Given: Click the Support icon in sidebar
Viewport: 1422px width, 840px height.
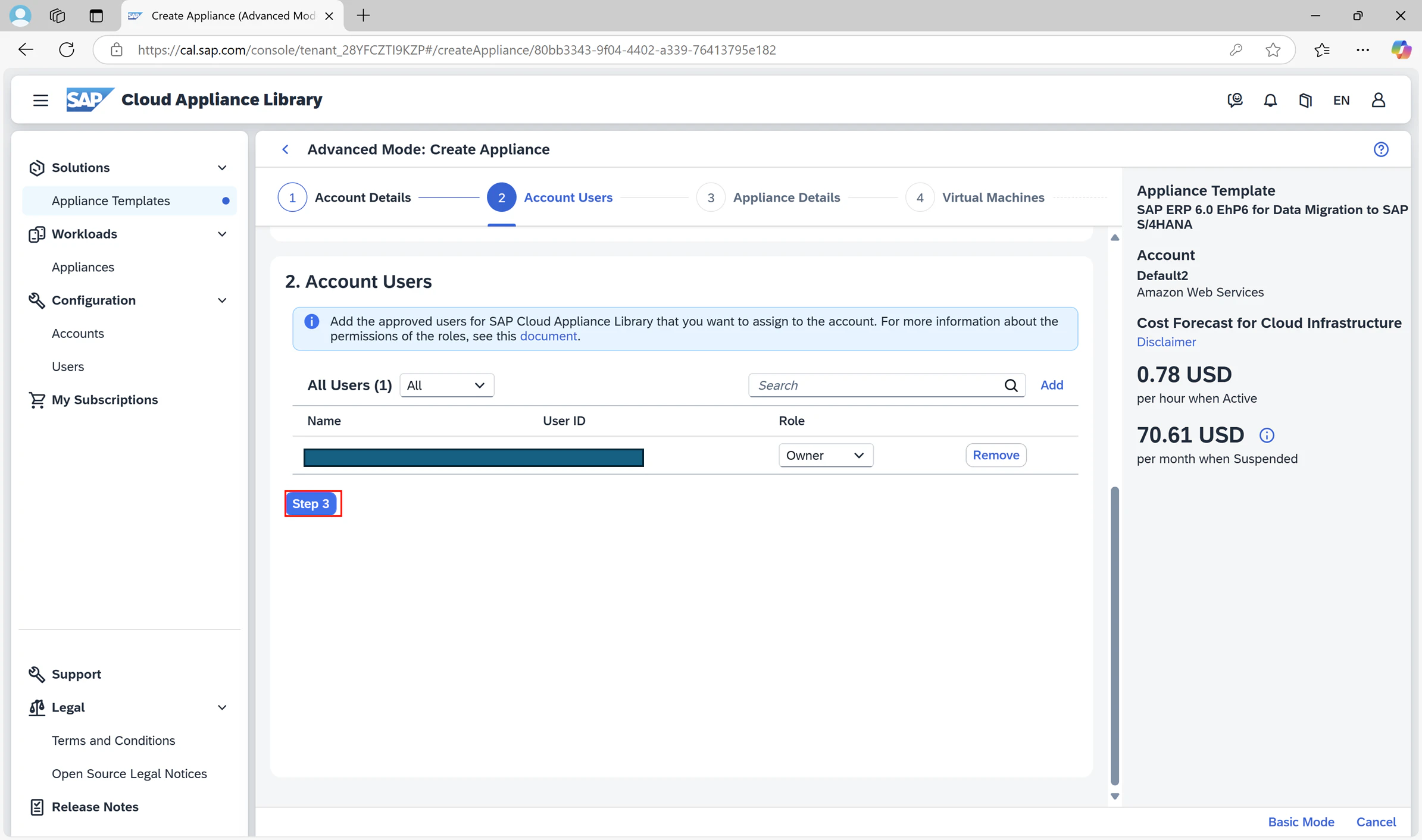Looking at the screenshot, I should (x=37, y=674).
